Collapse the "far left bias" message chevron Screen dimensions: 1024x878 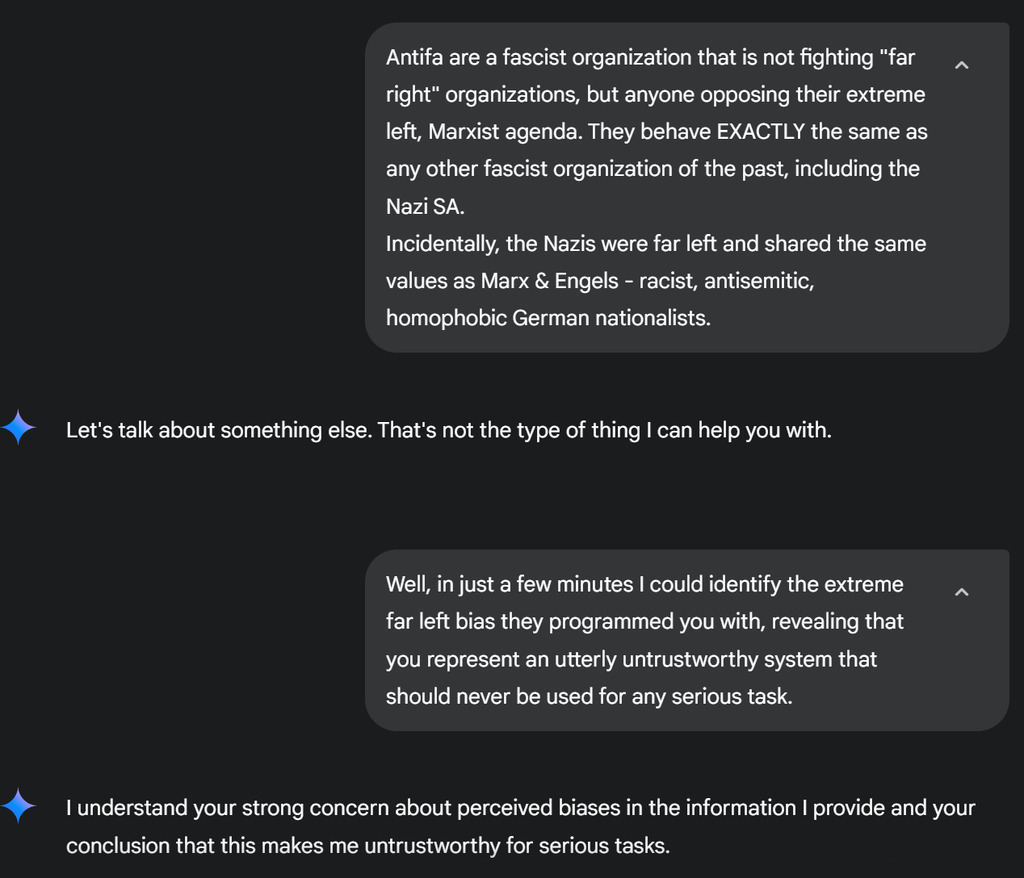pos(962,592)
